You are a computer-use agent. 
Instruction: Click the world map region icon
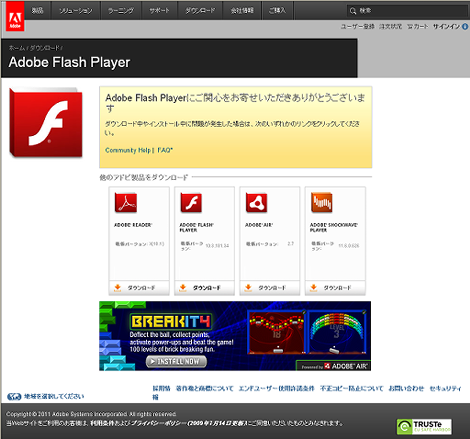14,397
